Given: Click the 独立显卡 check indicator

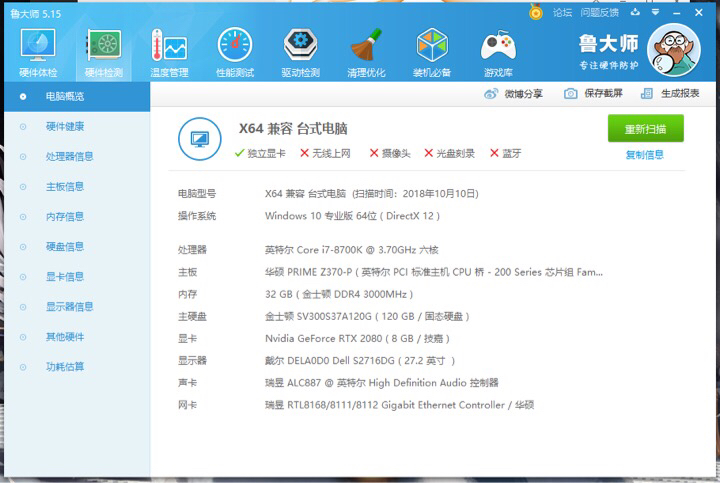Looking at the screenshot, I should coord(260,153).
